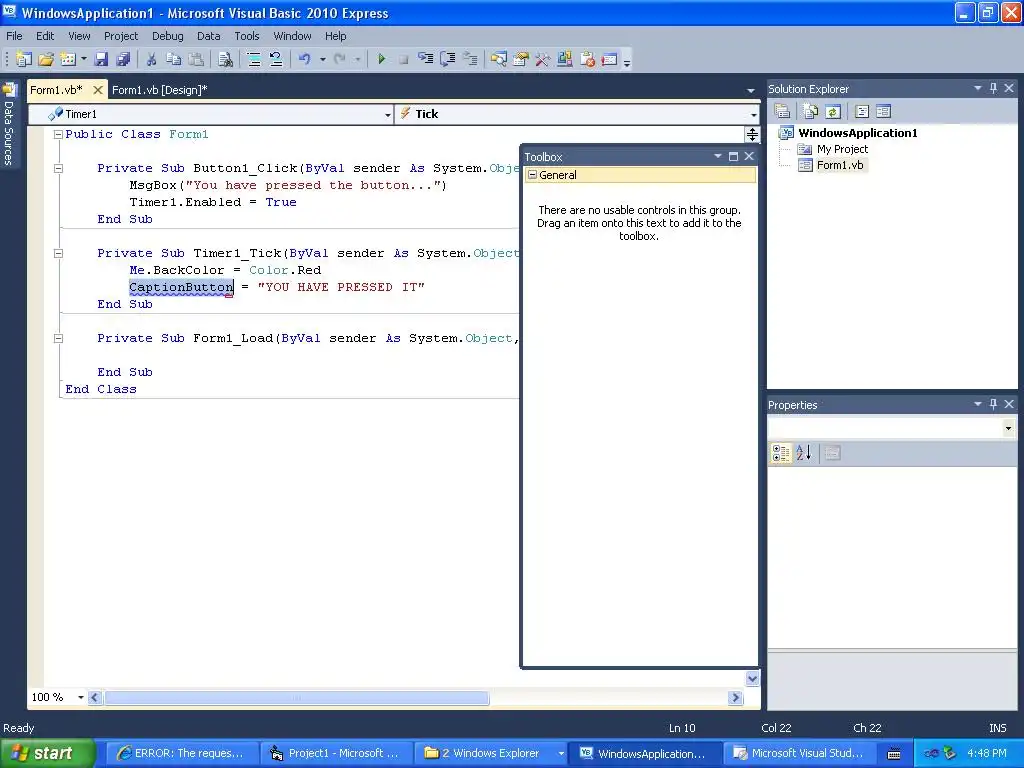Maximize the floating Toolbox window
1024x768 pixels.
point(733,156)
